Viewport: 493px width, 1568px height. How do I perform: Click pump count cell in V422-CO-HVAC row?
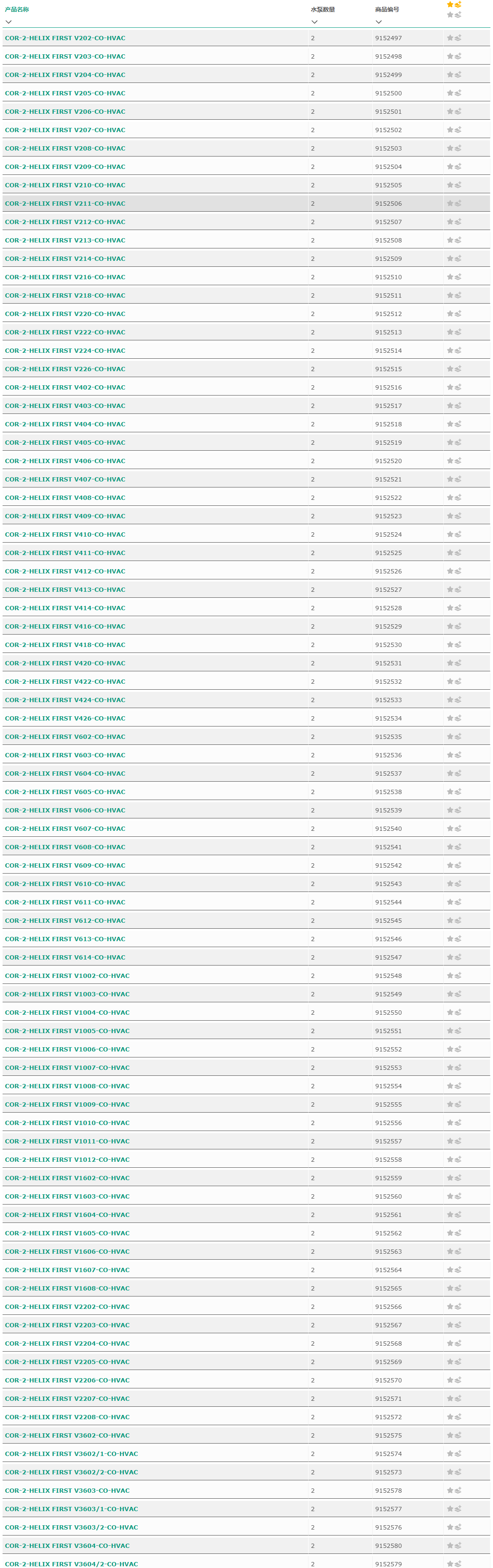coord(340,682)
